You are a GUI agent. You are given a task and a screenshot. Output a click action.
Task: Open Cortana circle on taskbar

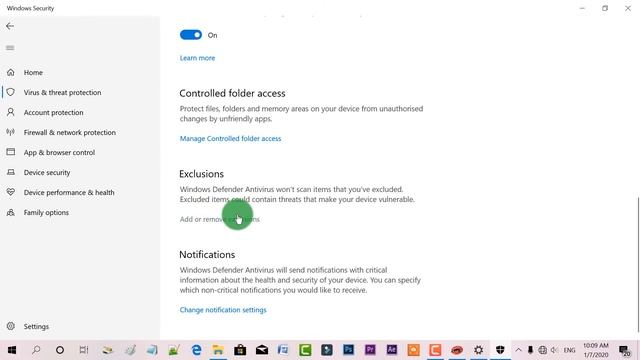coord(60,350)
